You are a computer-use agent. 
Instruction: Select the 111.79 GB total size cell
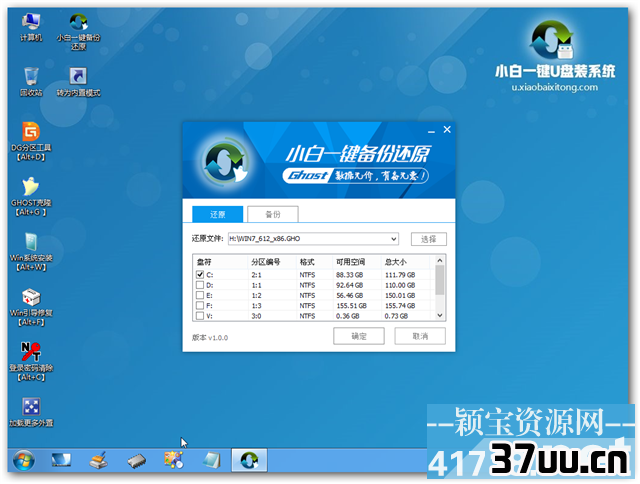click(x=400, y=275)
